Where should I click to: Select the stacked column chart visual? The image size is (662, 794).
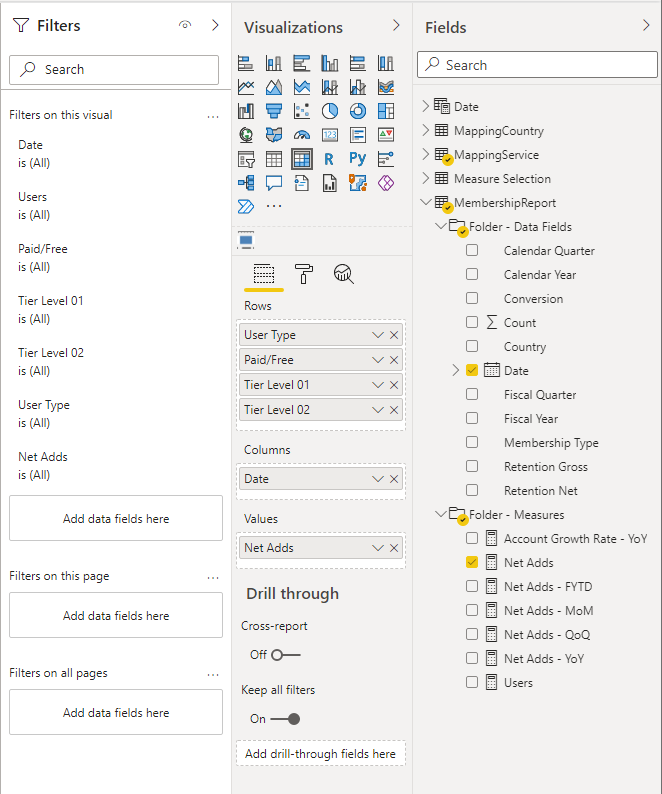(274, 63)
